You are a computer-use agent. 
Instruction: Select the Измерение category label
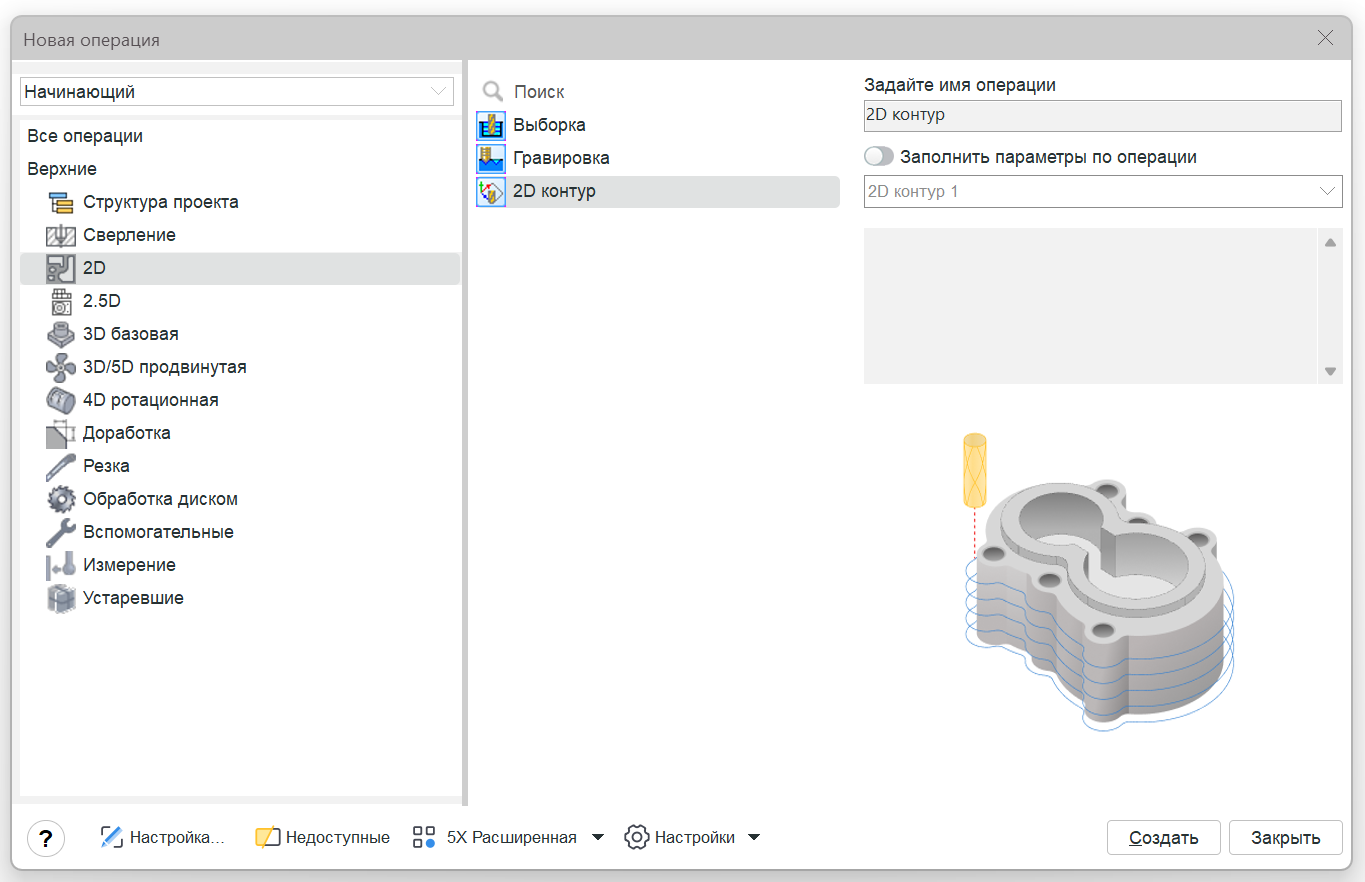(x=130, y=565)
